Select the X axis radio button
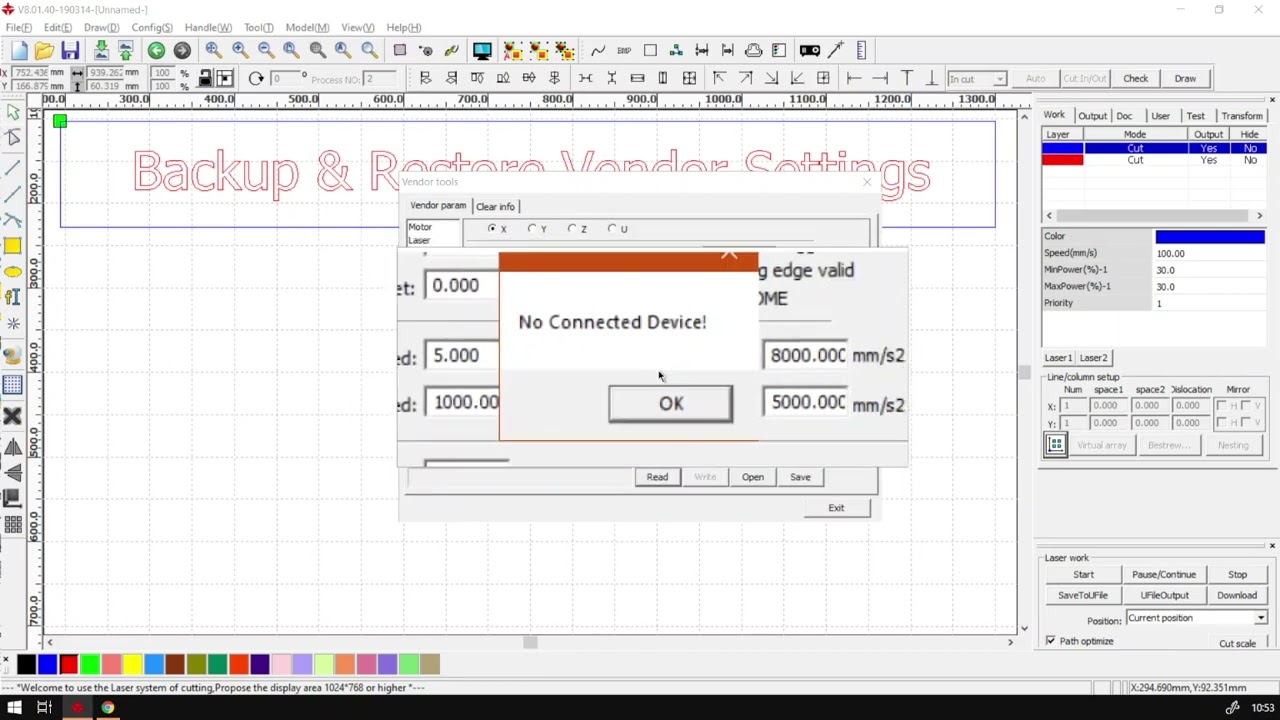Viewport: 1280px width, 720px height. click(492, 229)
